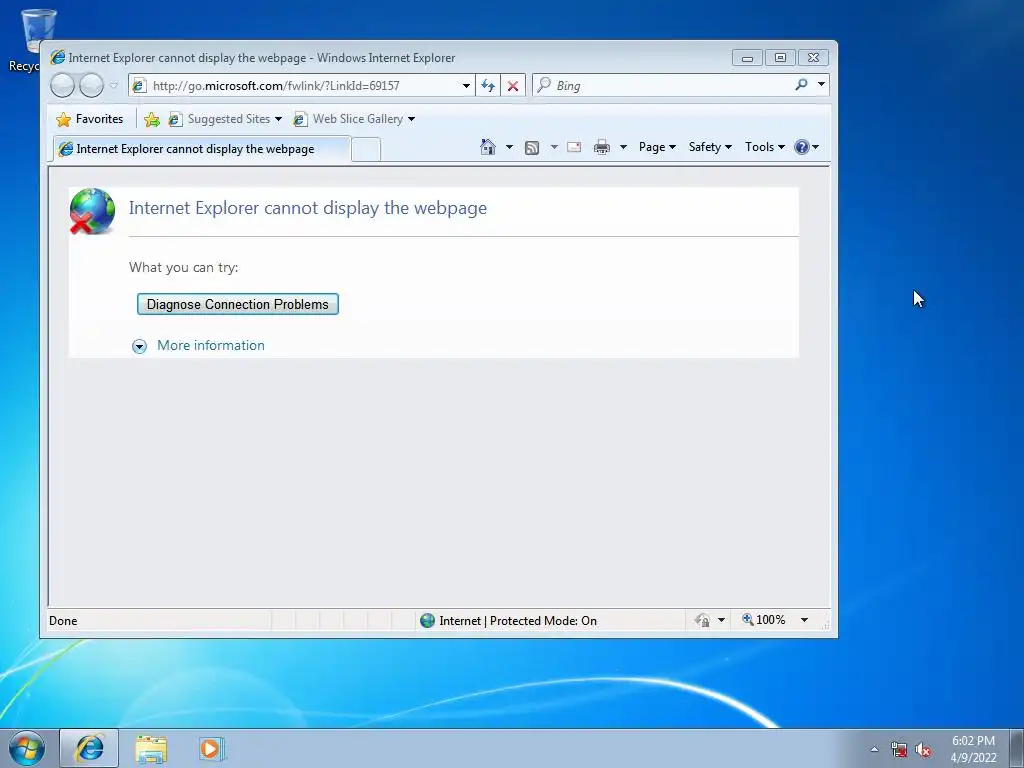Click the network status tray icon
1024x768 pixels.
(899, 750)
